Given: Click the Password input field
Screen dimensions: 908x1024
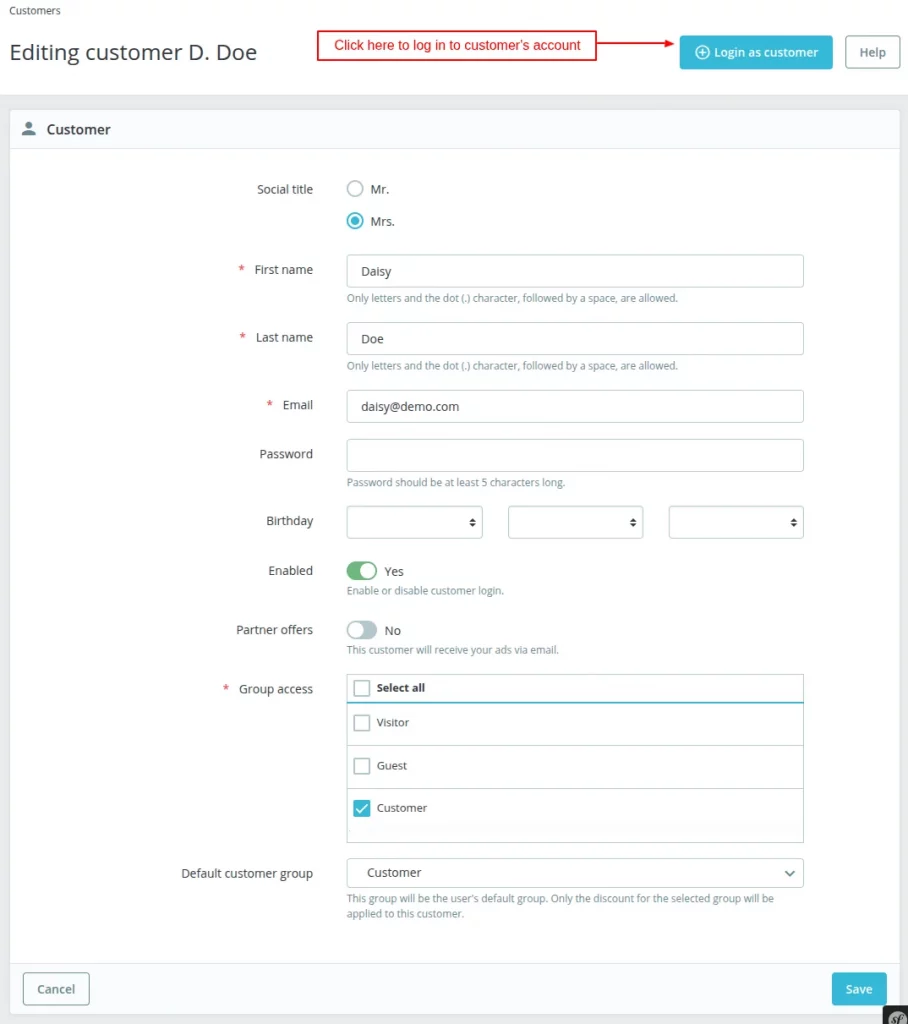Looking at the screenshot, I should coord(574,454).
